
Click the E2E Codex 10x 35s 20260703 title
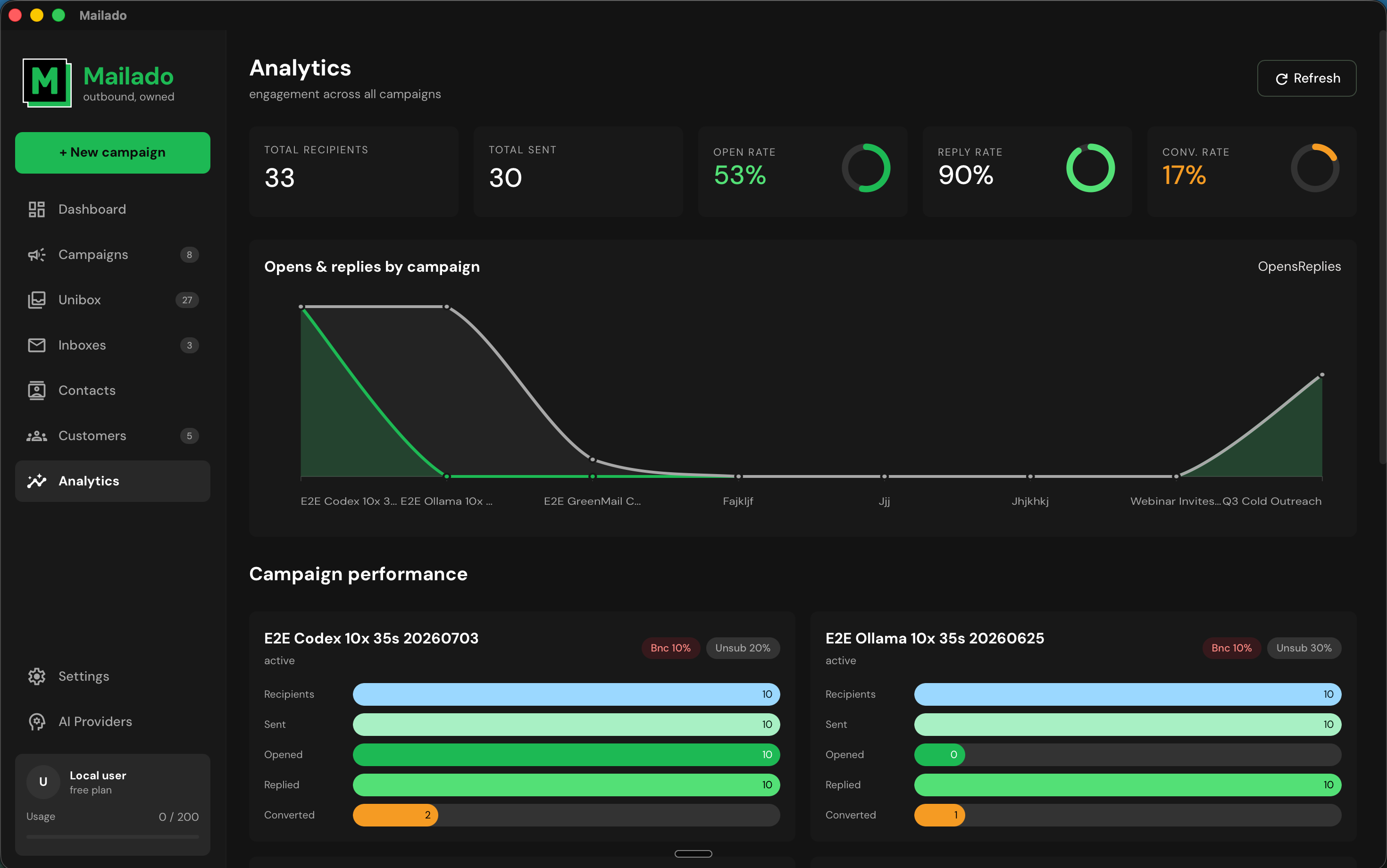pyautogui.click(x=371, y=638)
